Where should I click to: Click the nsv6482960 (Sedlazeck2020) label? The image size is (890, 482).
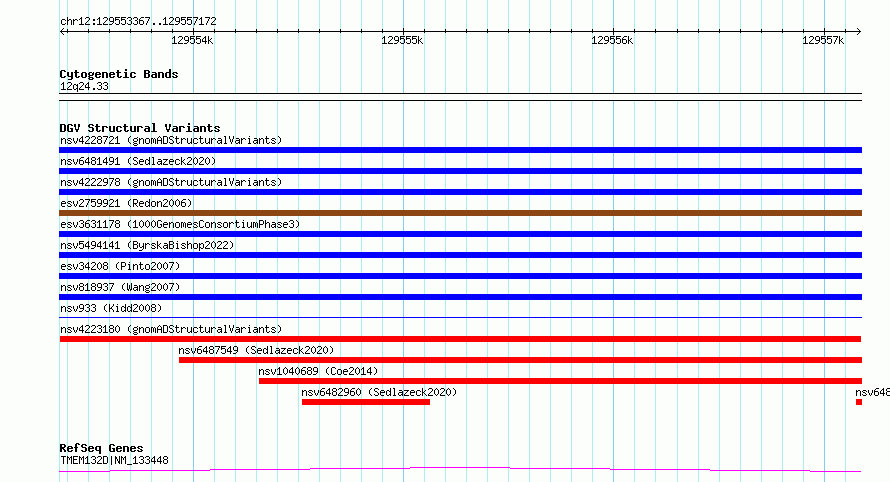point(379,392)
